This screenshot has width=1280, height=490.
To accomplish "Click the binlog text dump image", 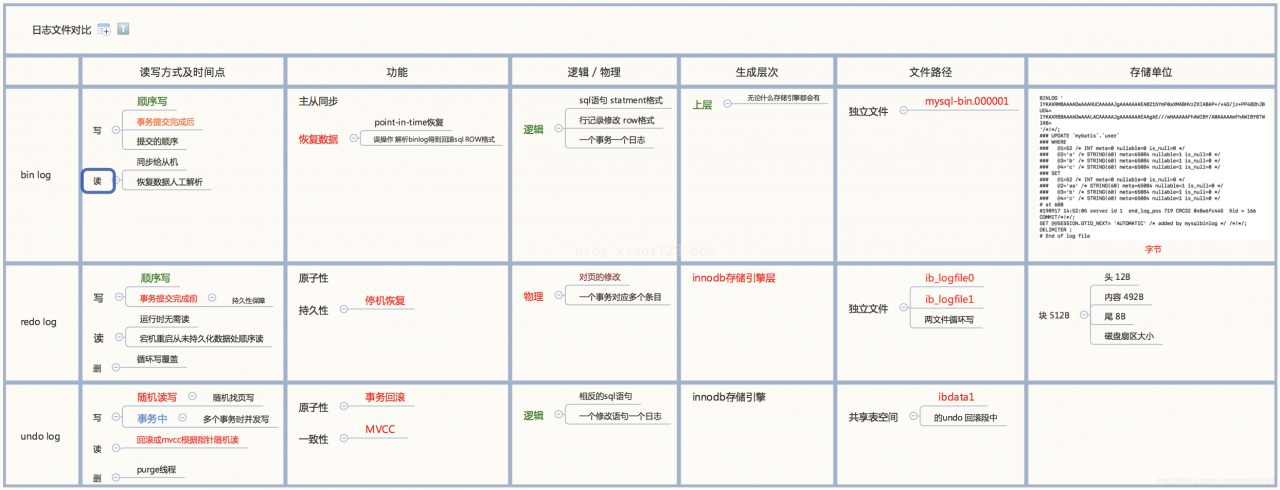I will [1151, 166].
